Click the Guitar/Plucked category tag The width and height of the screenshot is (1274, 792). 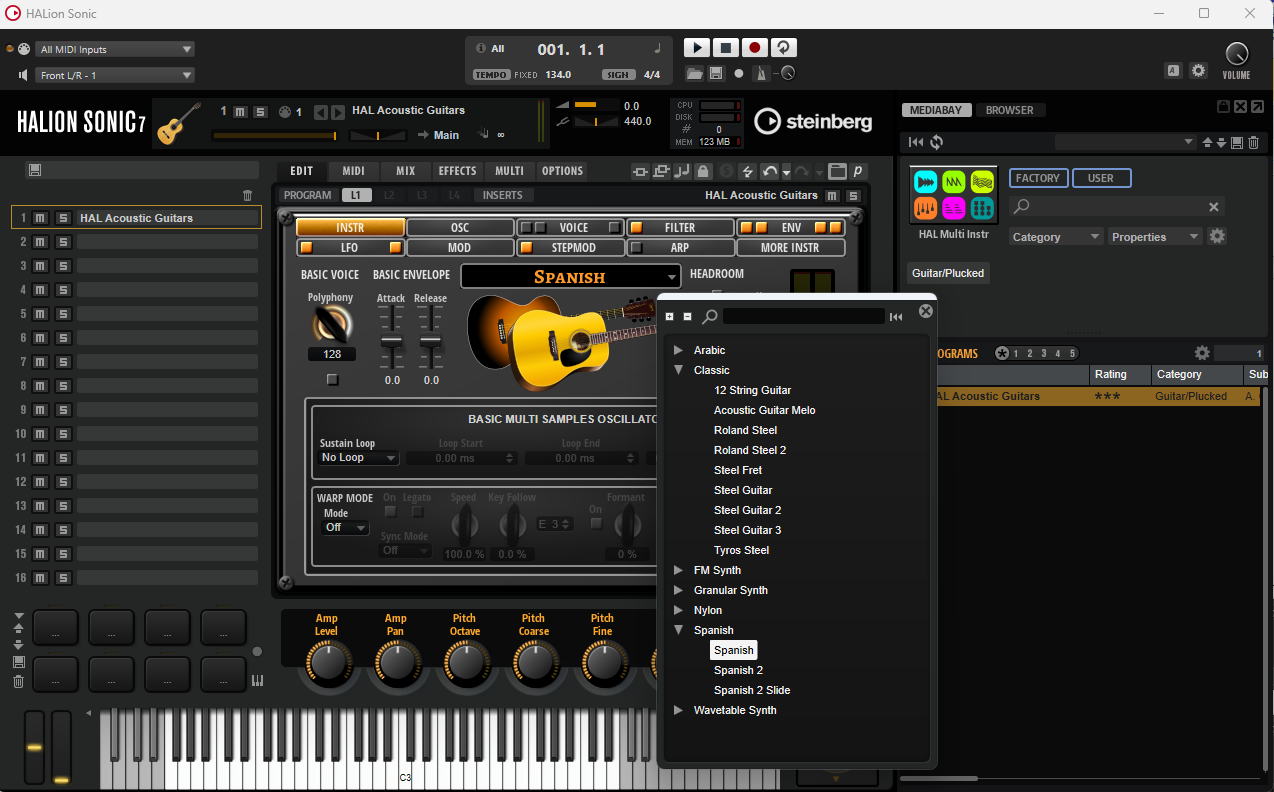coord(948,273)
